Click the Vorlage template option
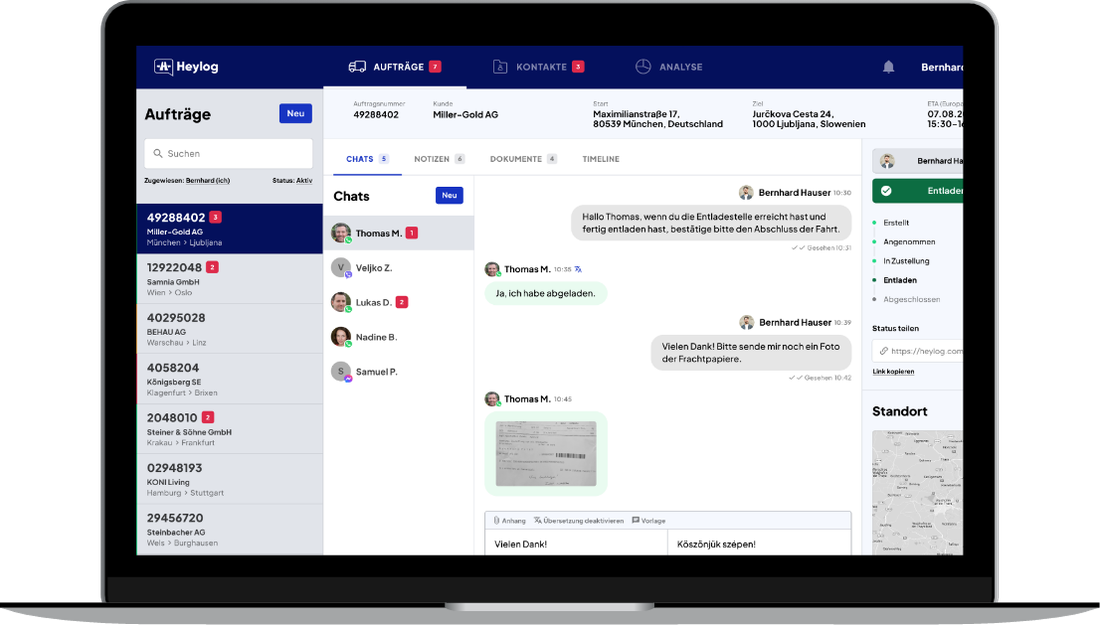The width and height of the screenshot is (1100, 625). [649, 520]
